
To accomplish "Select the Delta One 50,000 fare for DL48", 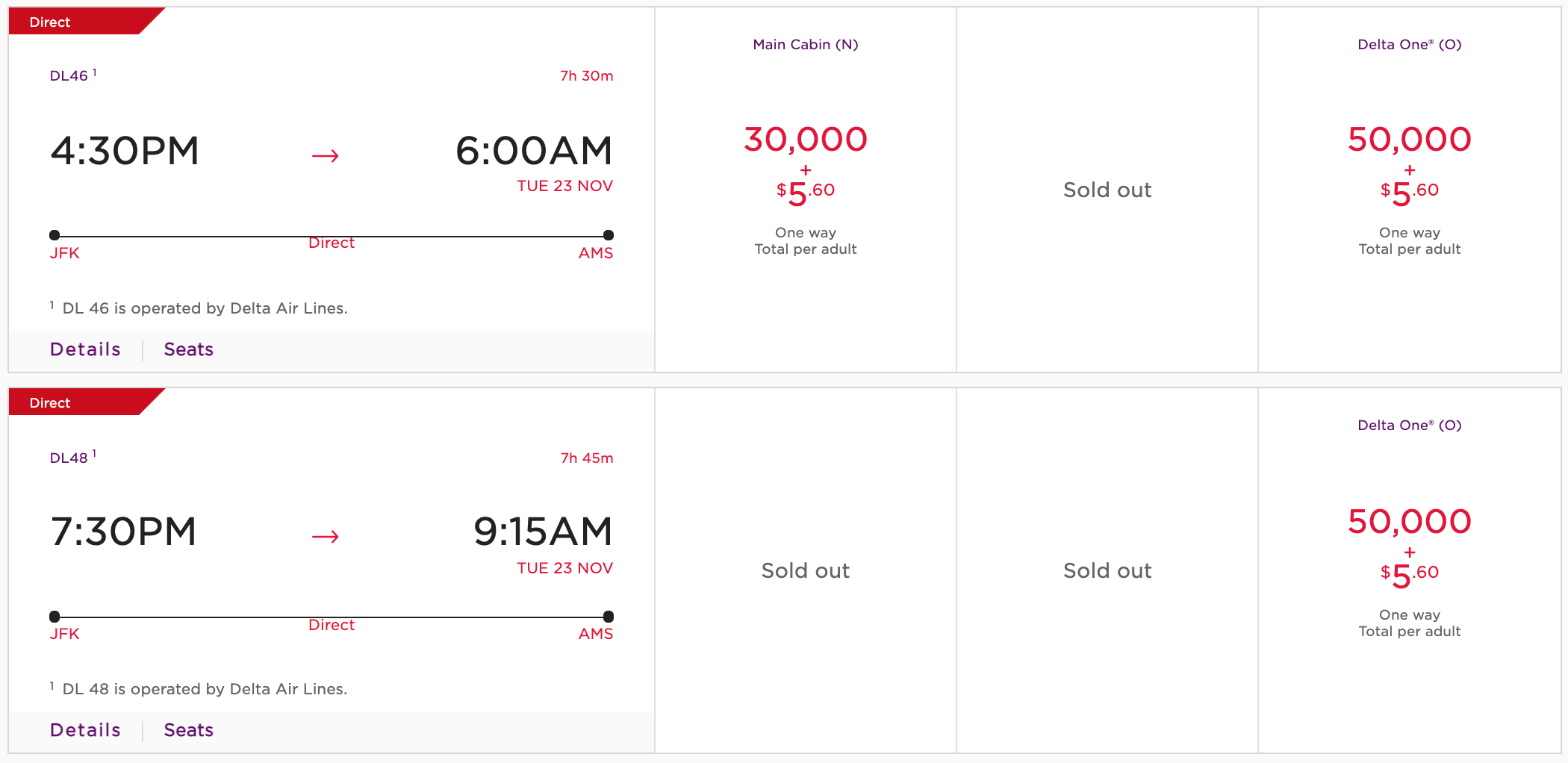I will click(x=1408, y=540).
